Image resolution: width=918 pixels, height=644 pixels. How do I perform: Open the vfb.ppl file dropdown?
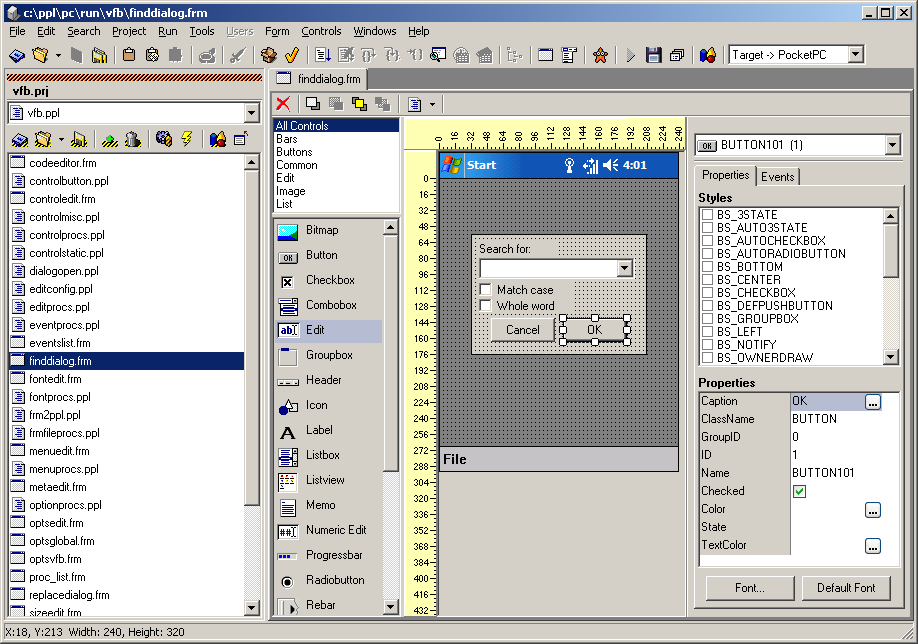(x=251, y=114)
